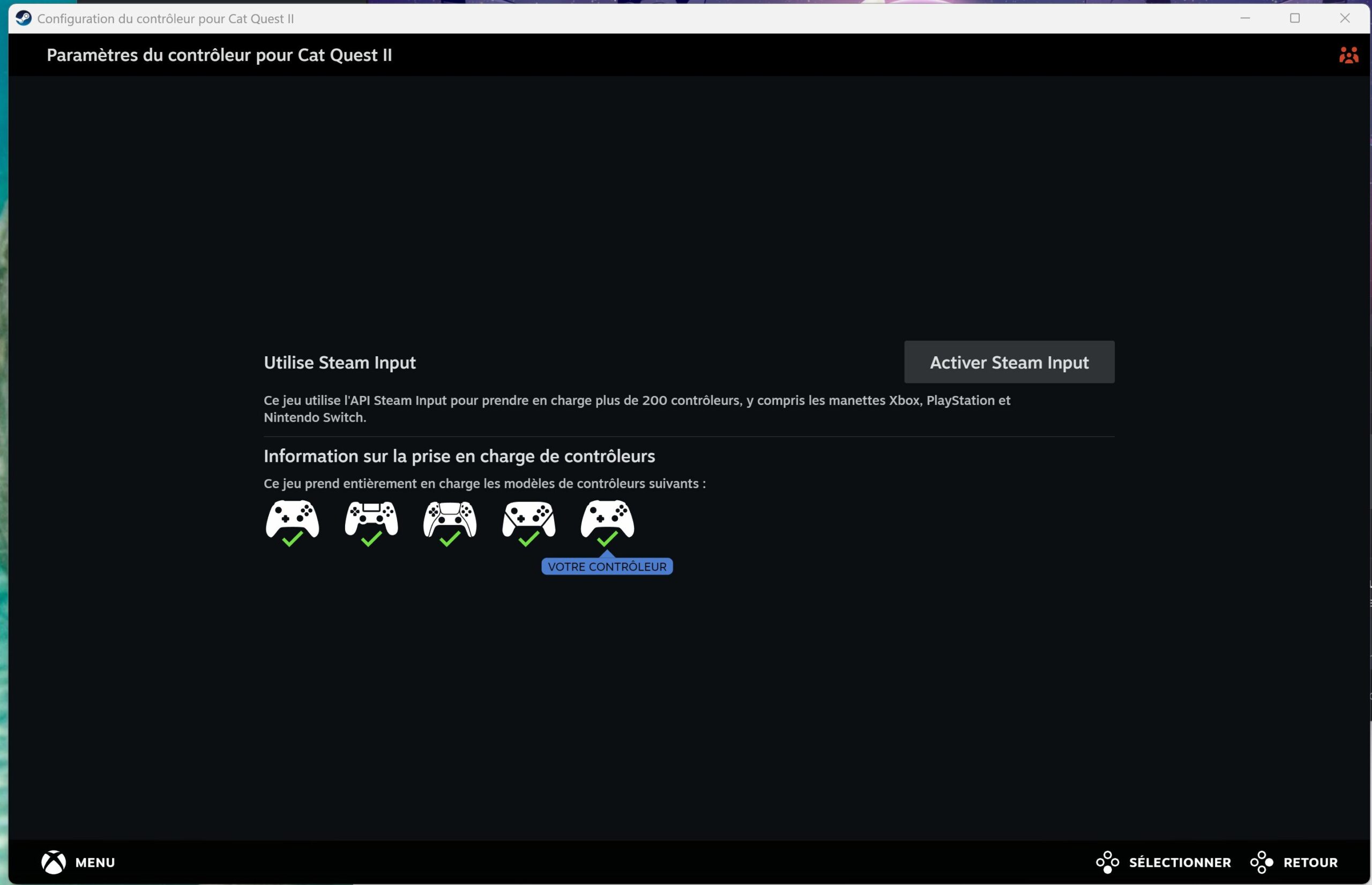Viewport: 1372px width, 885px height.
Task: Click the Steam Input API description paragraph
Action: [x=637, y=409]
